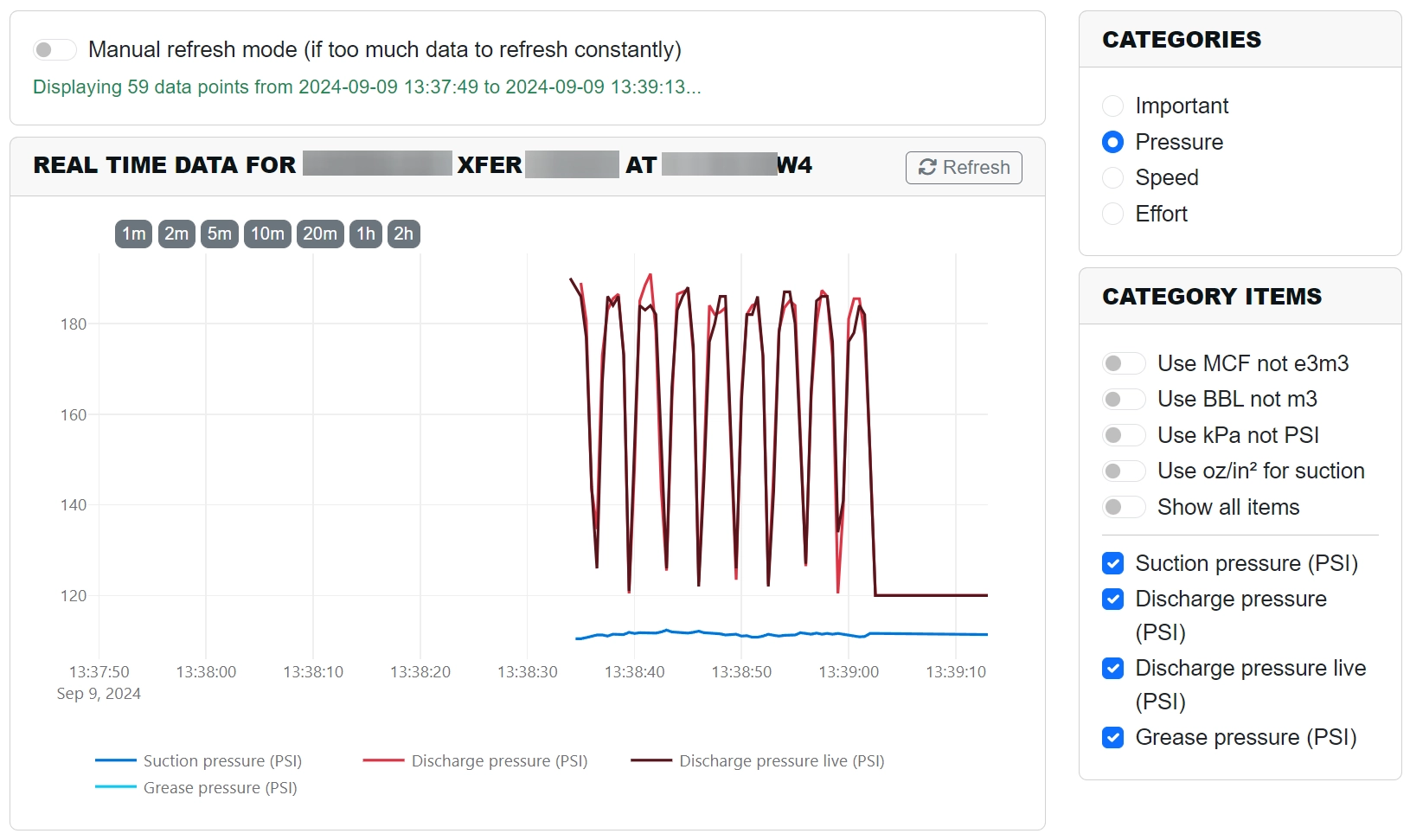
Task: Select the 1h time range
Action: pyautogui.click(x=364, y=234)
